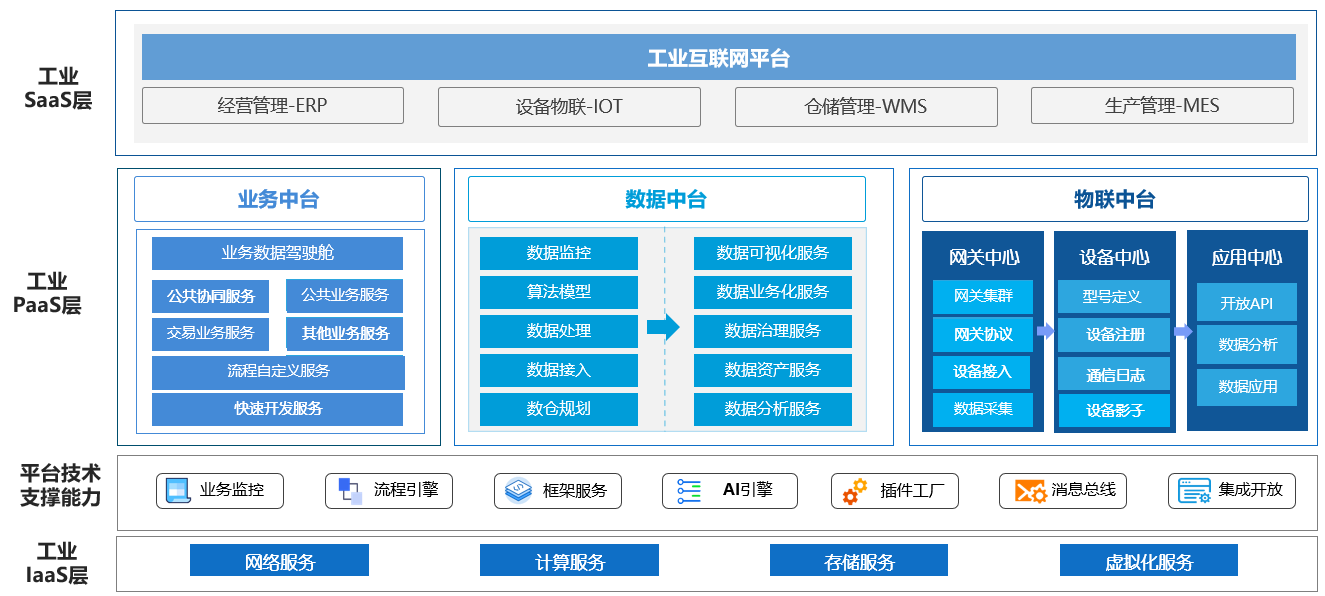Select the 设备影子 box
Image resolution: width=1325 pixels, height=596 pixels.
[x=1113, y=410]
